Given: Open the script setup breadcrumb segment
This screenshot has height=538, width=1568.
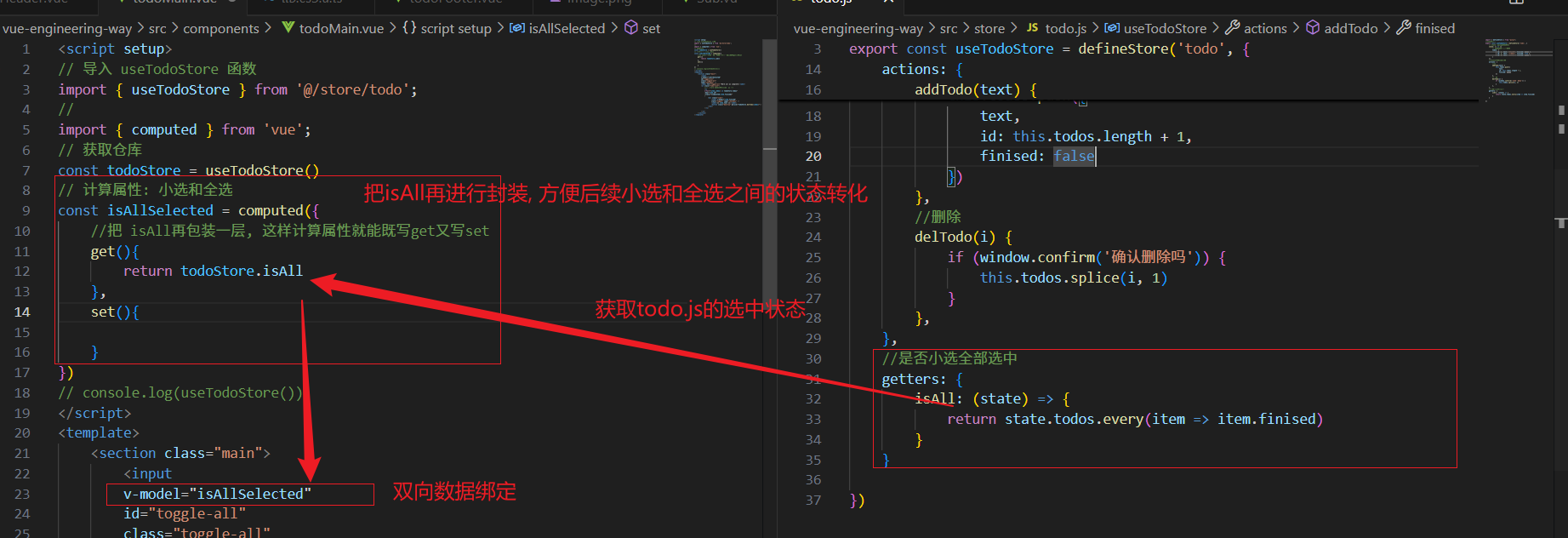Looking at the screenshot, I should [456, 28].
